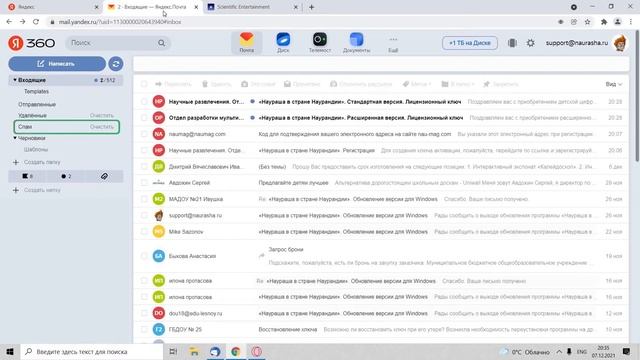Switch to the Scientific Entertainment browser tab
The width and height of the screenshot is (640, 360).
[252, 7]
